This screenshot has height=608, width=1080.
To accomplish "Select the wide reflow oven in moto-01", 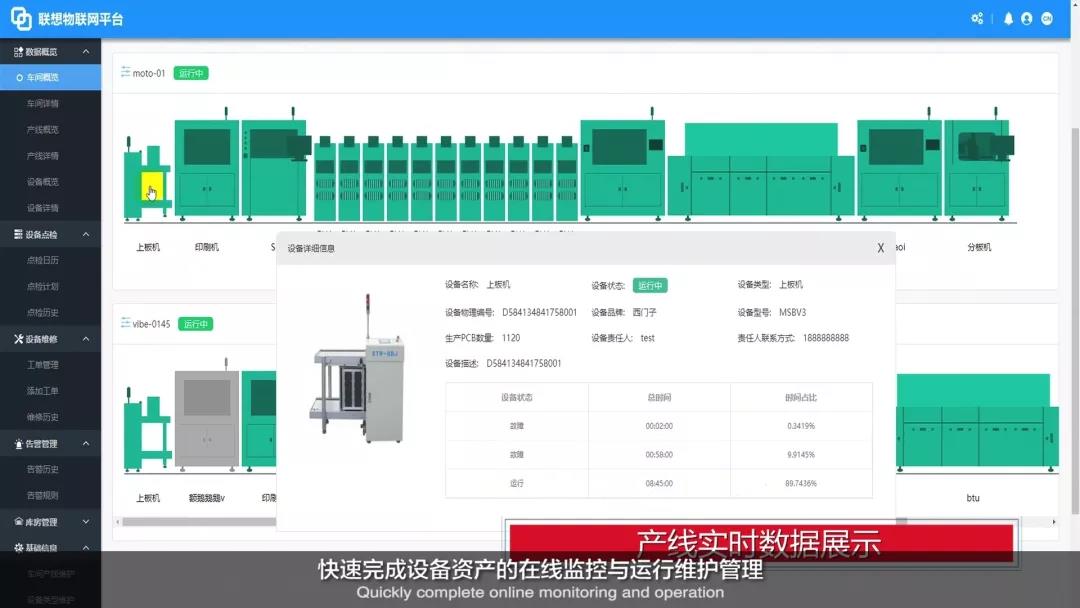I will pyautogui.click(x=760, y=171).
